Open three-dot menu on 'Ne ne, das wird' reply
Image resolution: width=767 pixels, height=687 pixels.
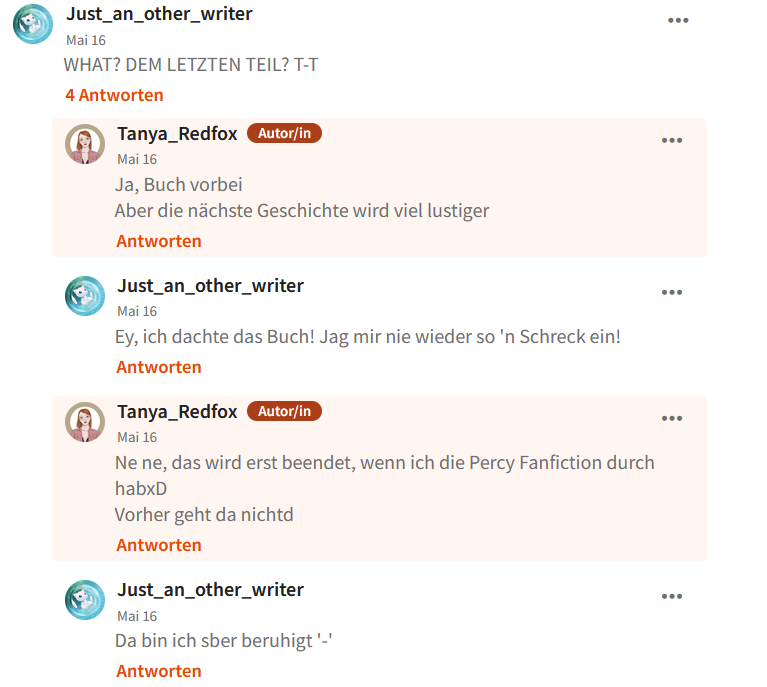tap(672, 418)
